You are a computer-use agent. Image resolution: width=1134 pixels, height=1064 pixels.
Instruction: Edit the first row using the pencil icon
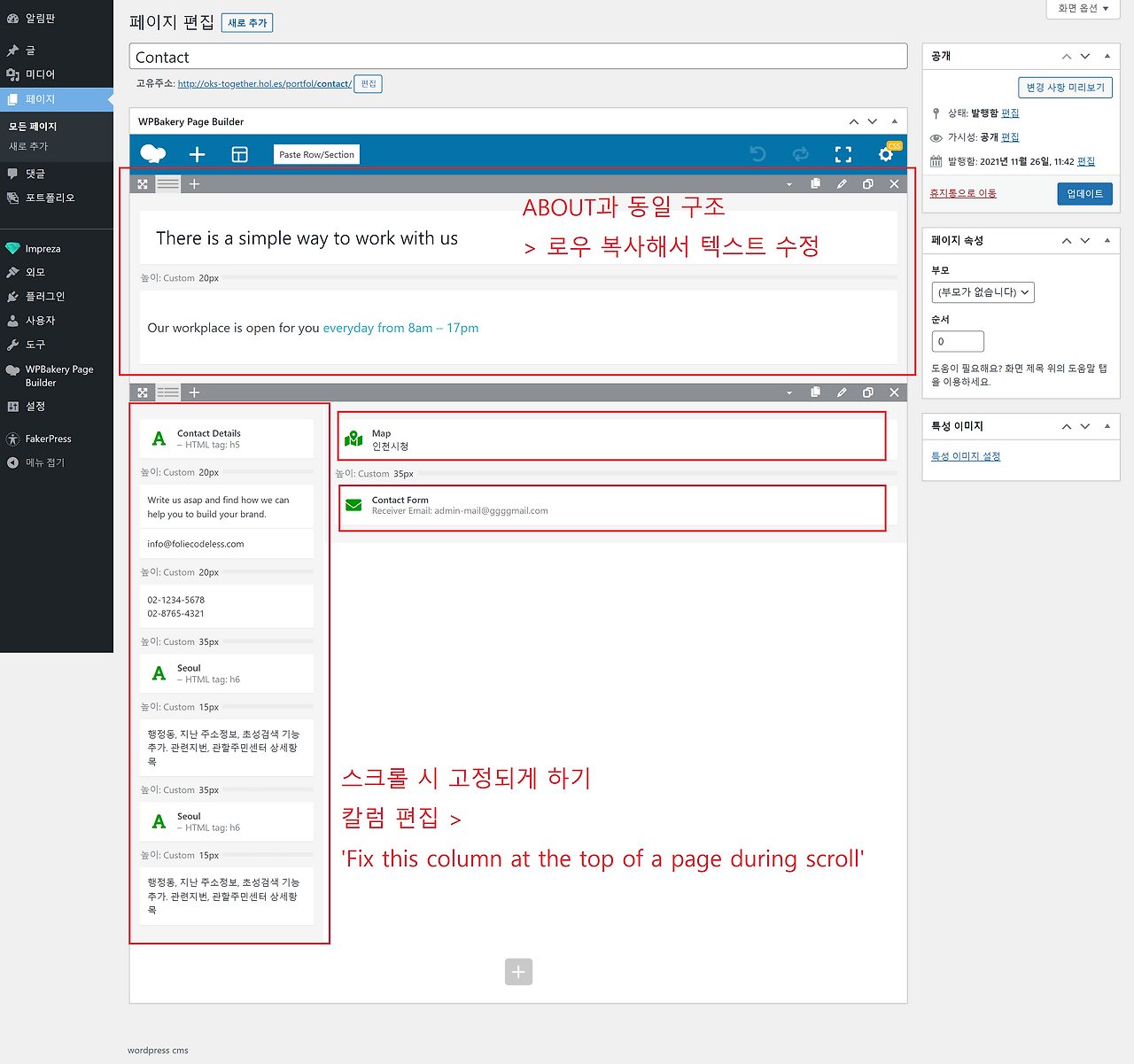click(x=841, y=183)
